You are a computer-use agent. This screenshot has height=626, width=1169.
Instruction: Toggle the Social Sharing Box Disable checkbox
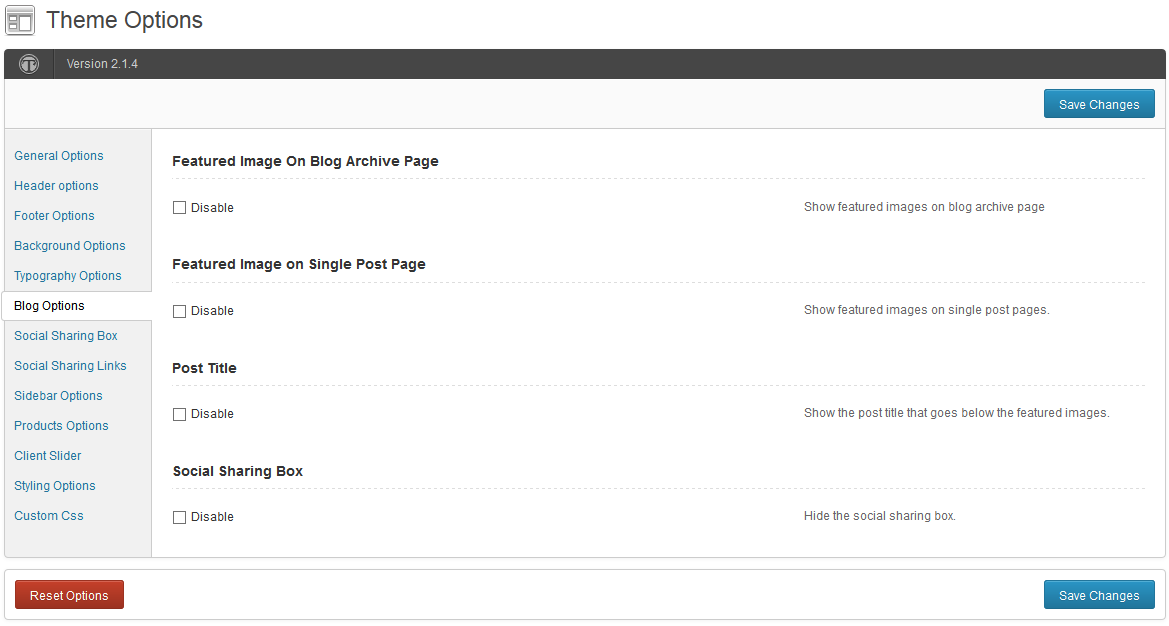coord(180,517)
